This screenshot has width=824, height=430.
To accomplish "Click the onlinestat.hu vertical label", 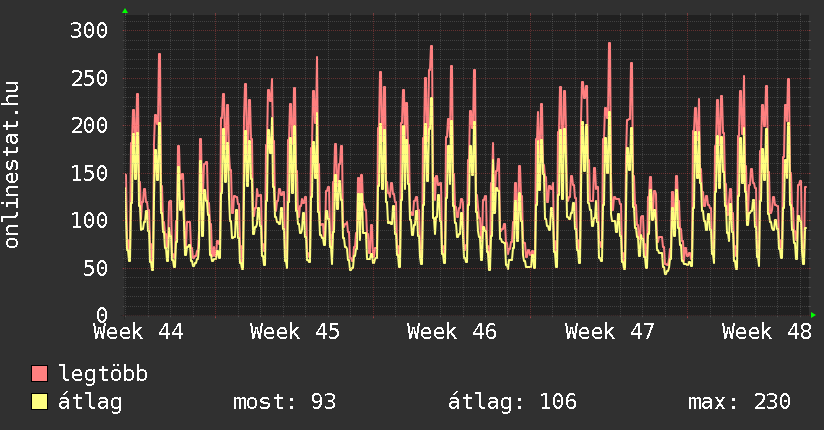I will (13, 166).
